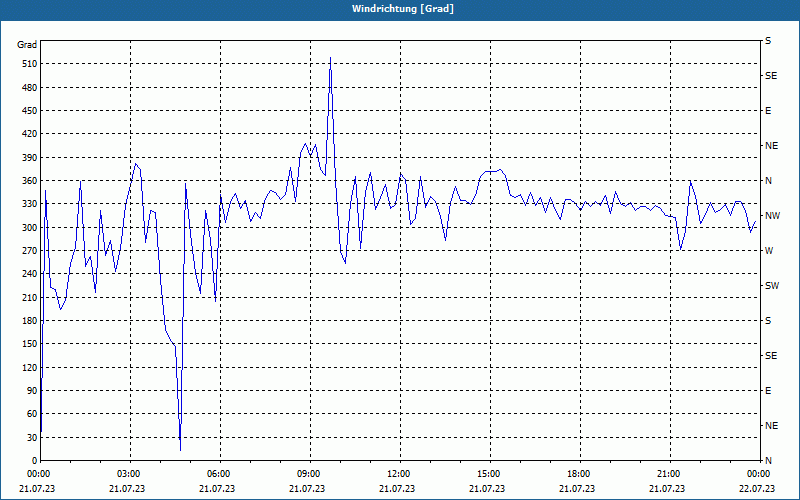Click the 90 y-axis tick label
The width and height of the screenshot is (800, 500).
pyautogui.click(x=32, y=391)
